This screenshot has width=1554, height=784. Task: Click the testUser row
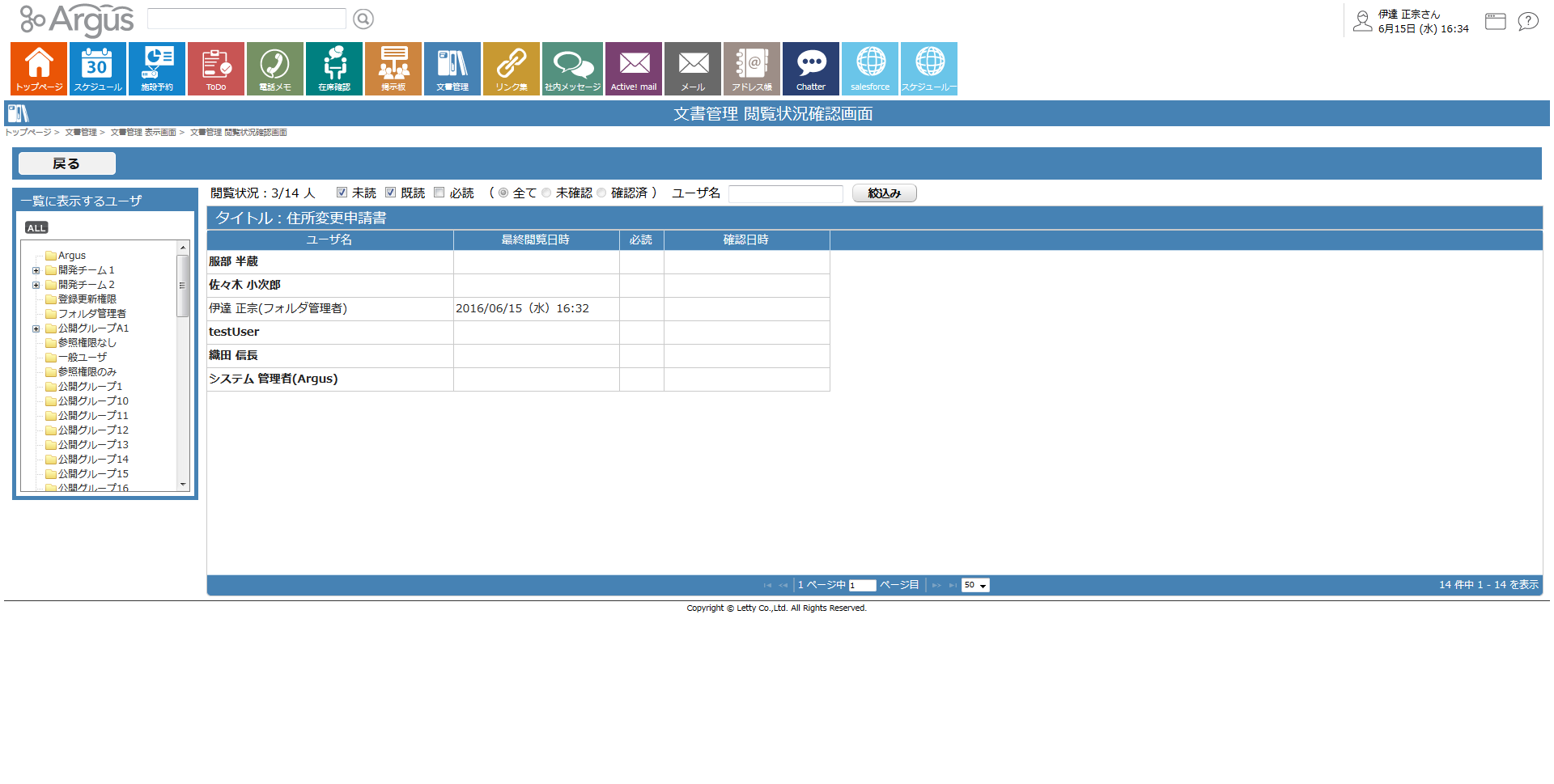[x=518, y=333]
